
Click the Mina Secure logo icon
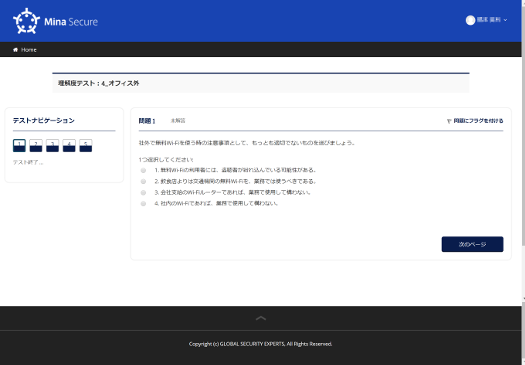coord(26,21)
